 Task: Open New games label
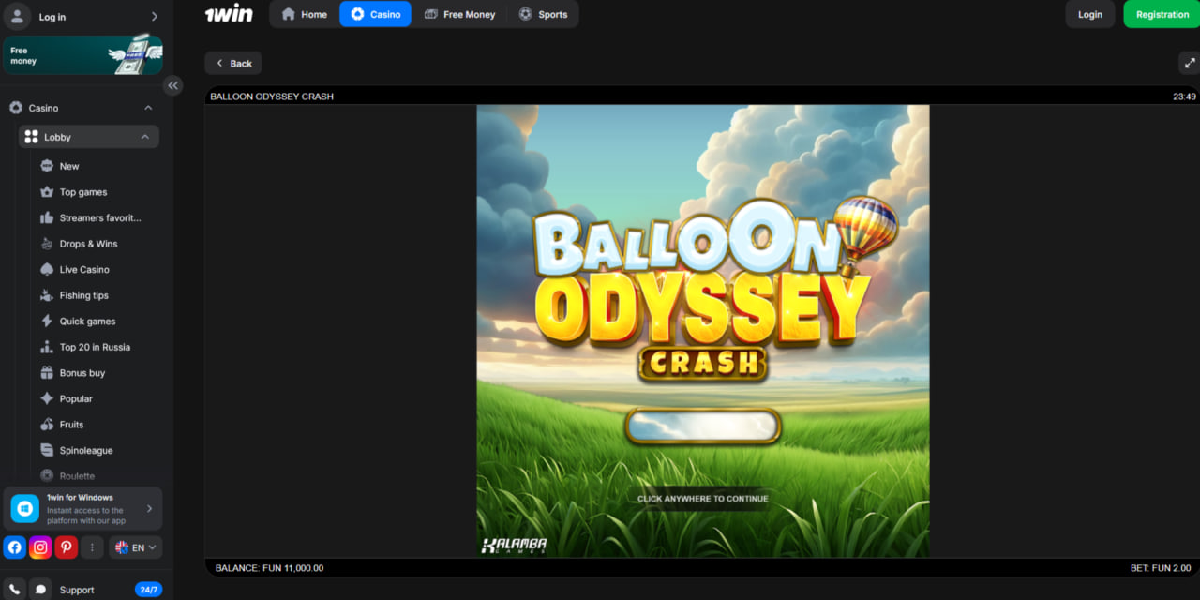pyautogui.click(x=69, y=167)
